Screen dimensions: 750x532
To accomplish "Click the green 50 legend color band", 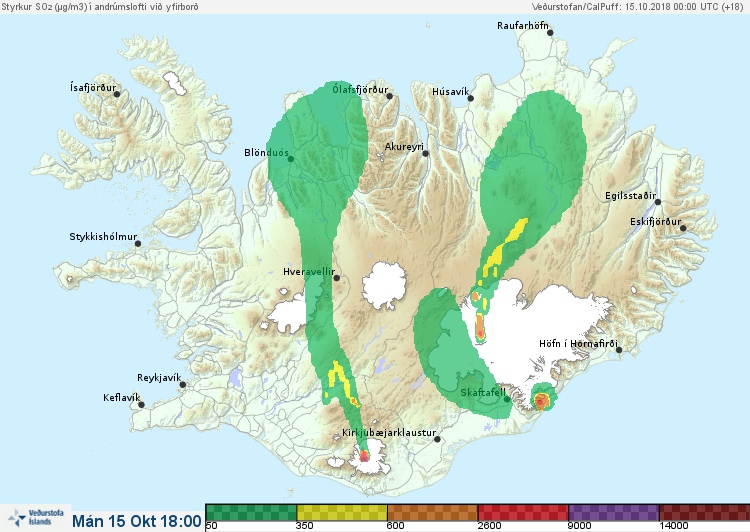I will pyautogui.click(x=251, y=512).
